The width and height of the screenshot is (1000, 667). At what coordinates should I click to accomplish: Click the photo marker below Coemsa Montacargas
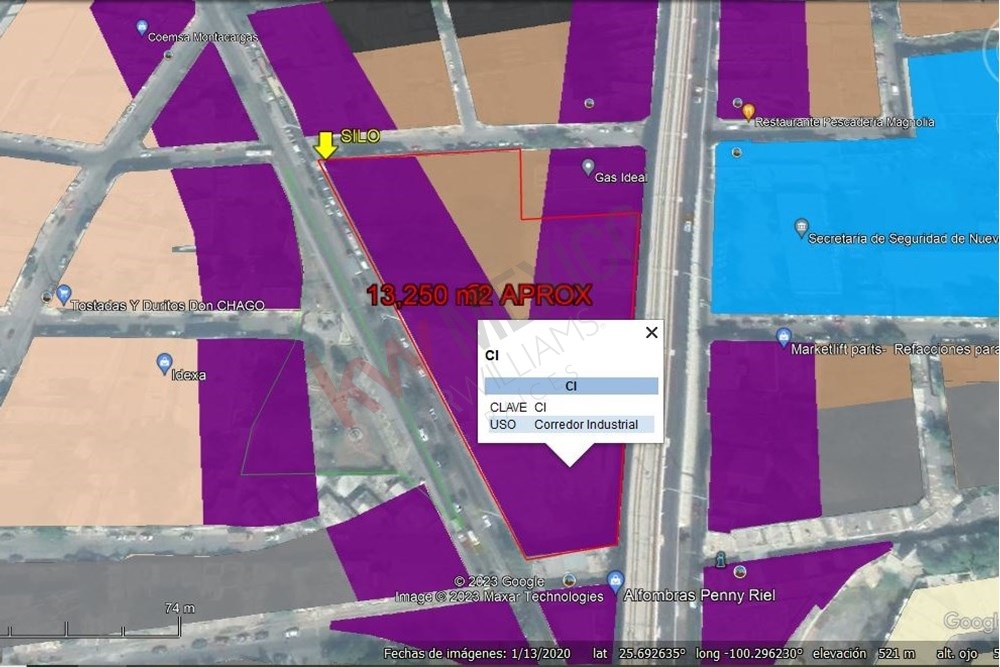[168, 55]
